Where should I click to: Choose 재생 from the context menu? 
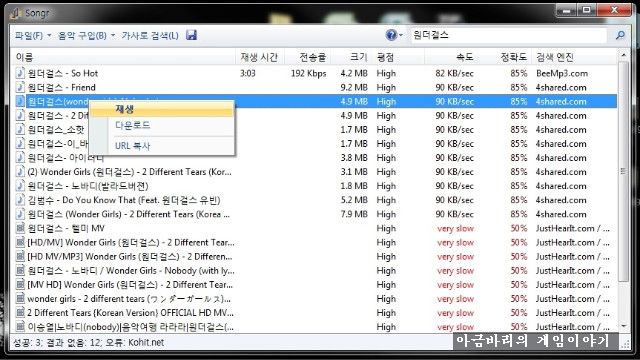pyautogui.click(x=162, y=109)
